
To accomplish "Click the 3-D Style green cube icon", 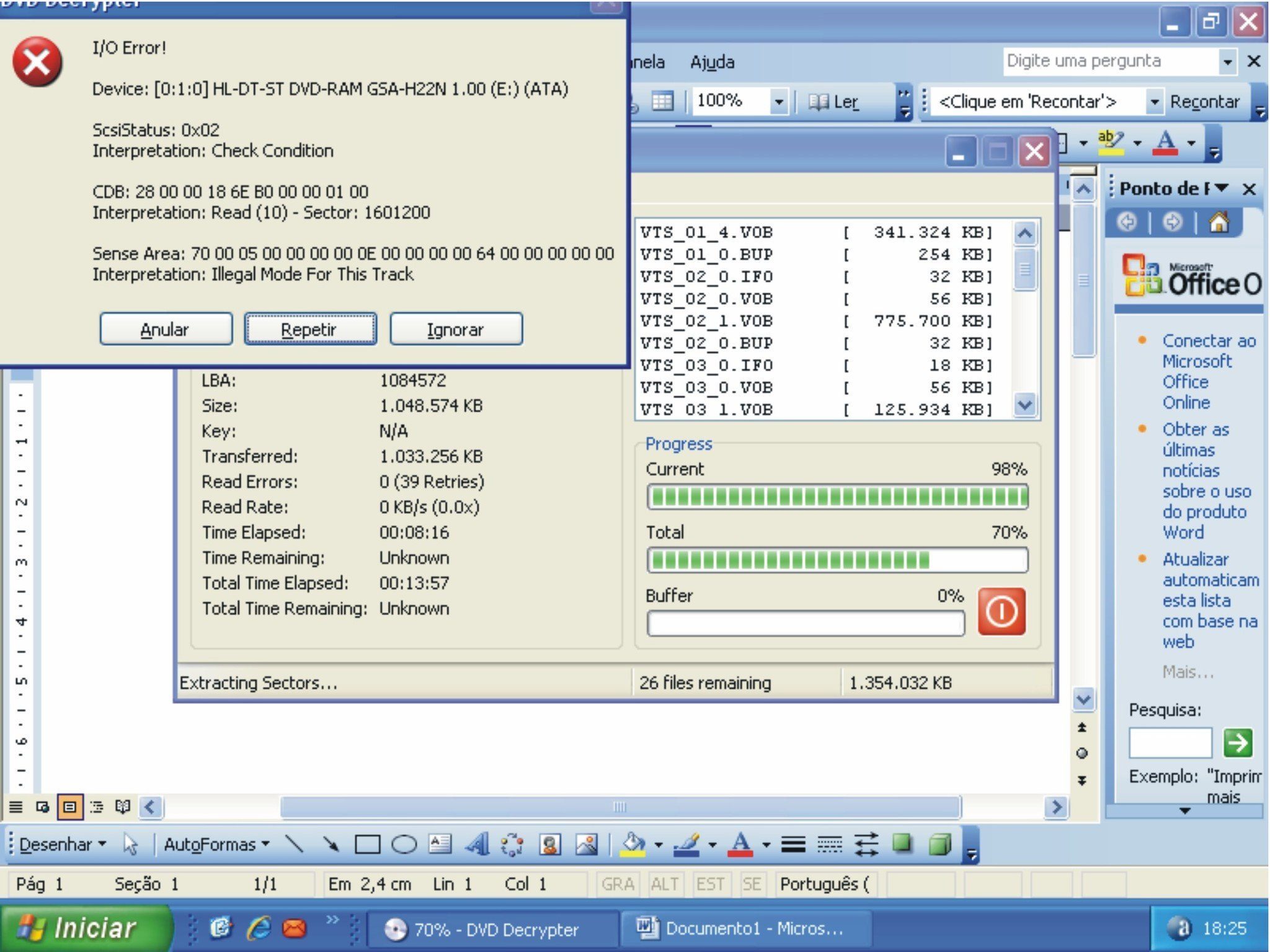I will (x=939, y=844).
